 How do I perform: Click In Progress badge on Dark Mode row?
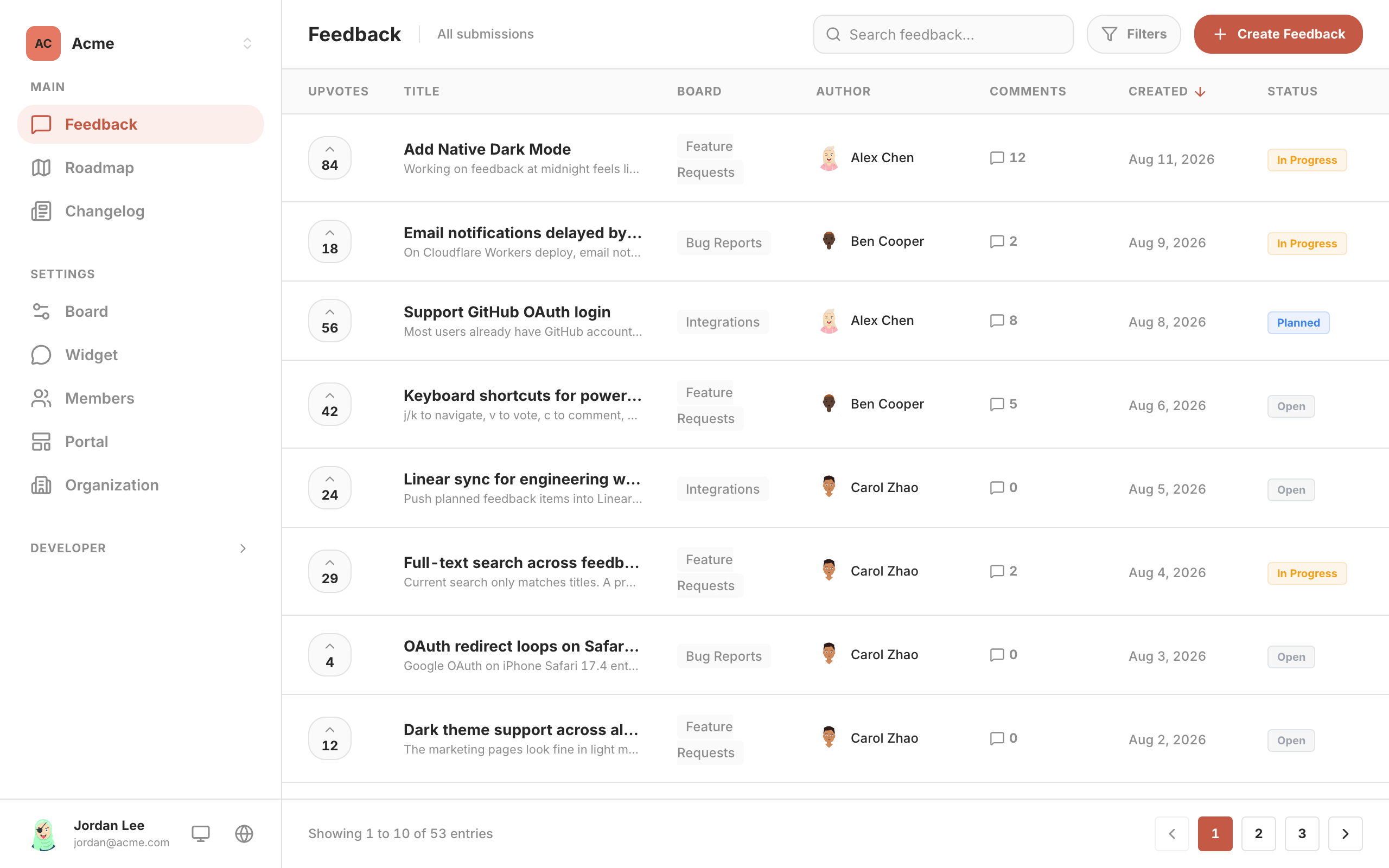tap(1307, 160)
